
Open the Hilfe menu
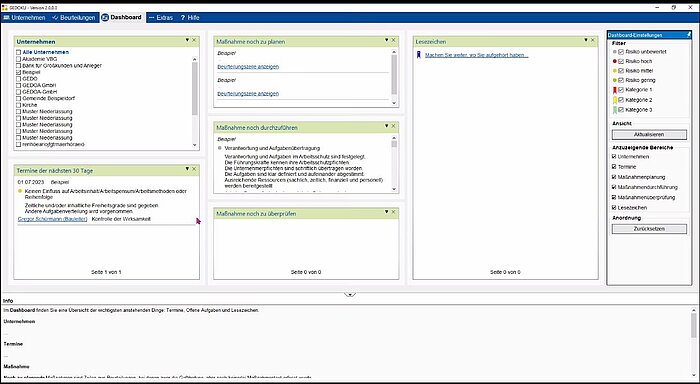click(190, 18)
